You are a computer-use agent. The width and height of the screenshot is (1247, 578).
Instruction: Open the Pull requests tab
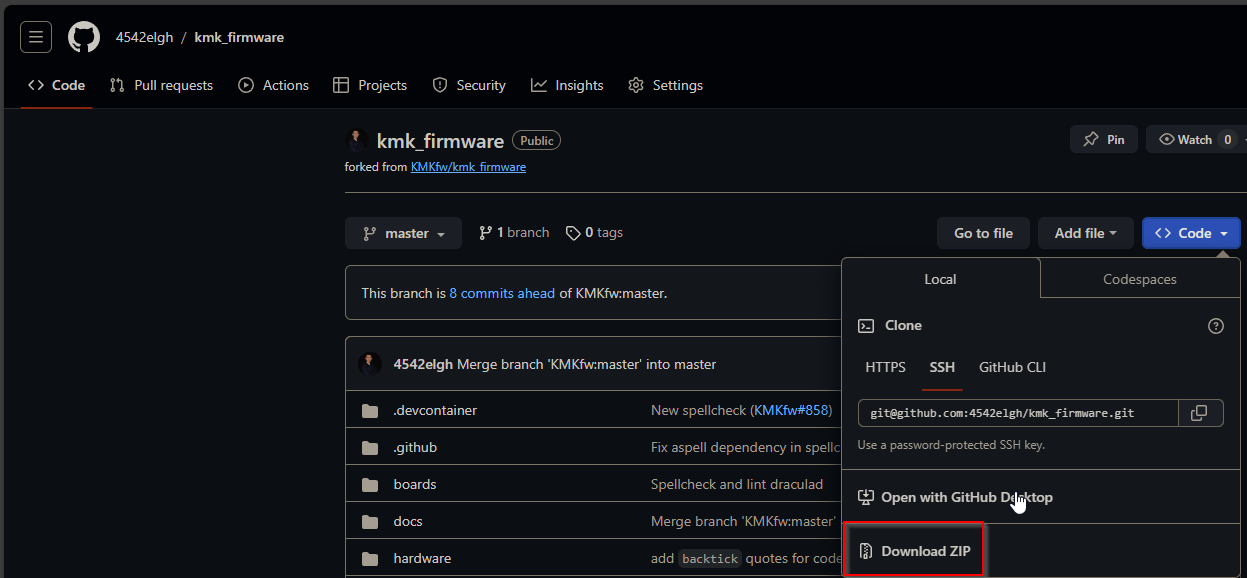pyautogui.click(x=161, y=85)
